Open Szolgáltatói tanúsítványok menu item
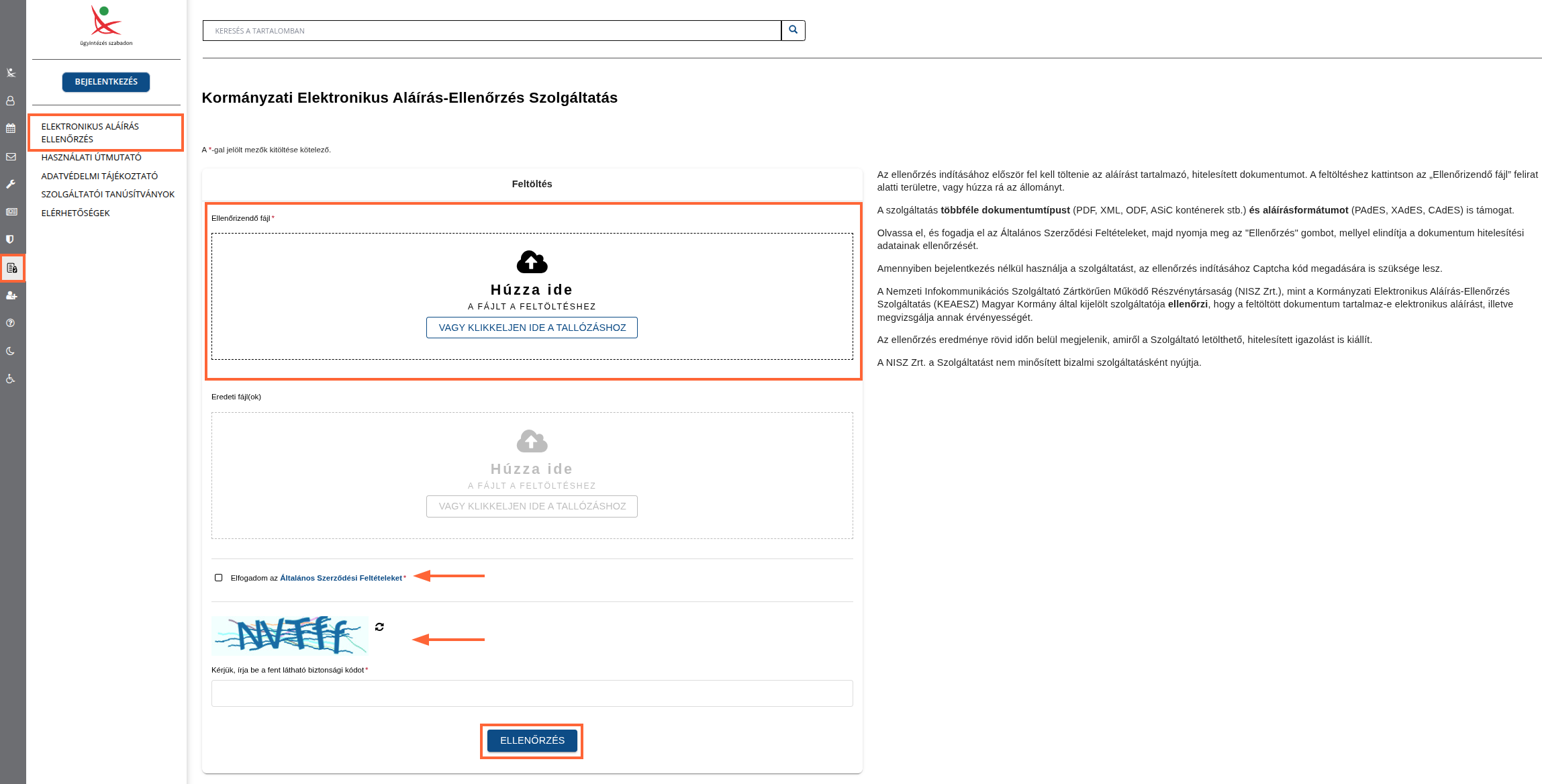The width and height of the screenshot is (1542, 784). [107, 194]
